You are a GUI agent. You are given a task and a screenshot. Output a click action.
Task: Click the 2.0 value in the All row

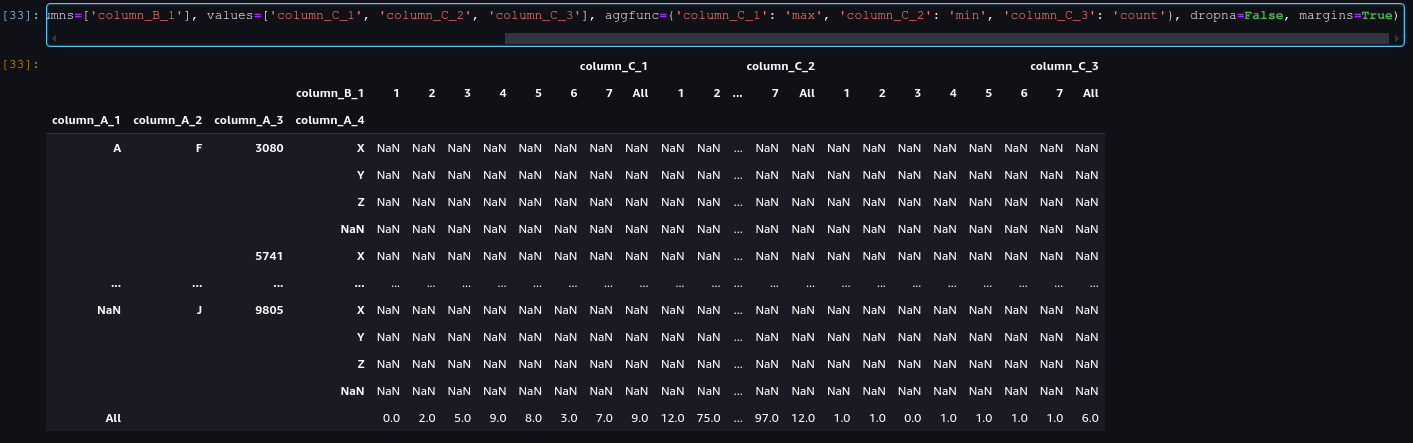pos(426,418)
